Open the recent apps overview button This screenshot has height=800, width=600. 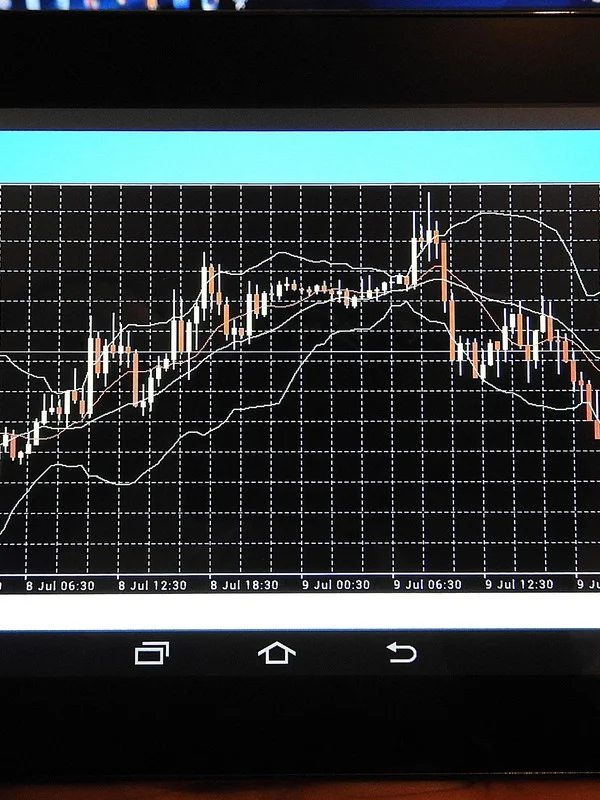click(x=151, y=653)
